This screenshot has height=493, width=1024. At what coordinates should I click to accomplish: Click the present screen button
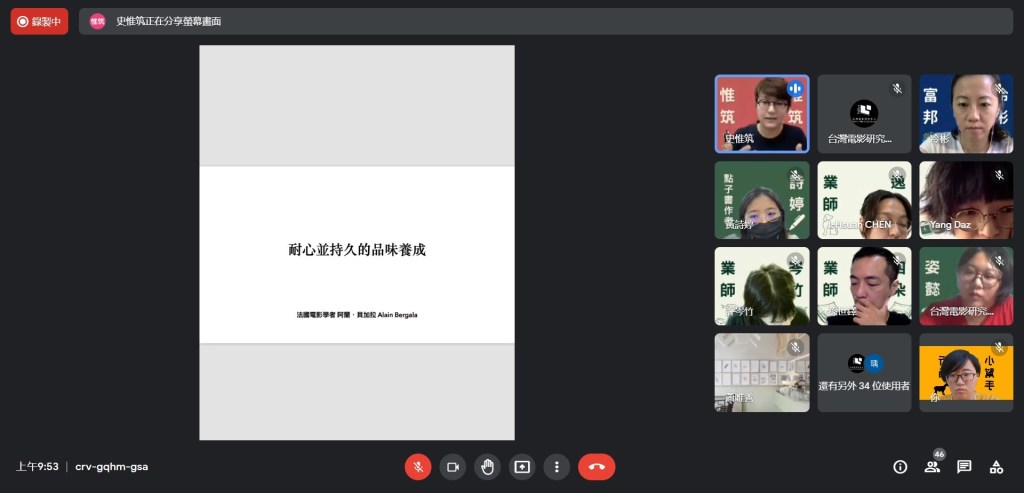click(522, 466)
